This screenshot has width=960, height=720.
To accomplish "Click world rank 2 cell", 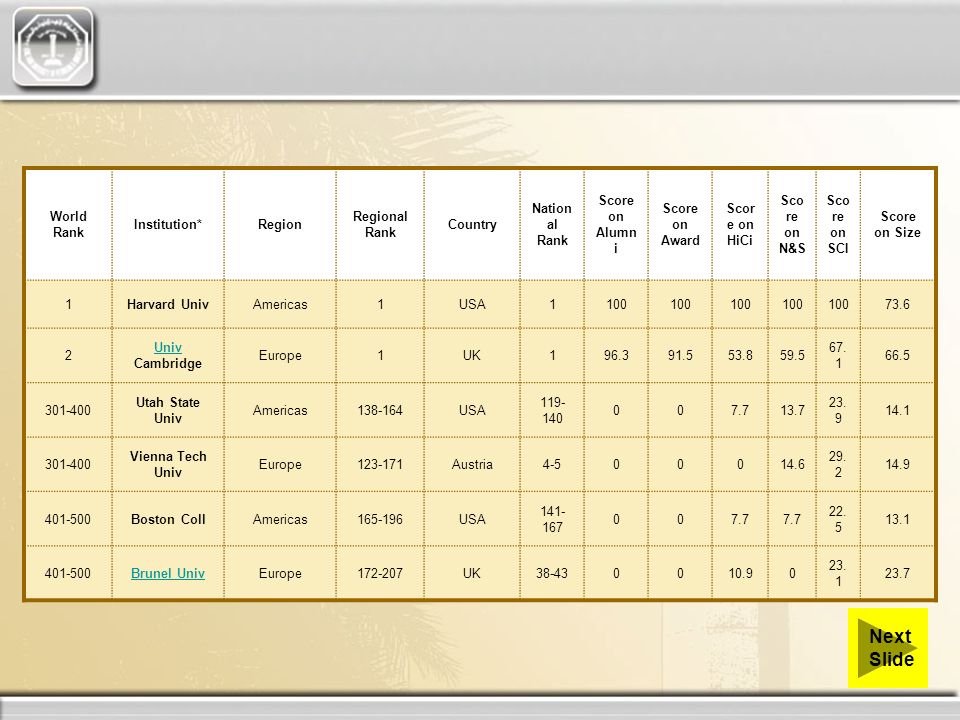I will [x=69, y=355].
